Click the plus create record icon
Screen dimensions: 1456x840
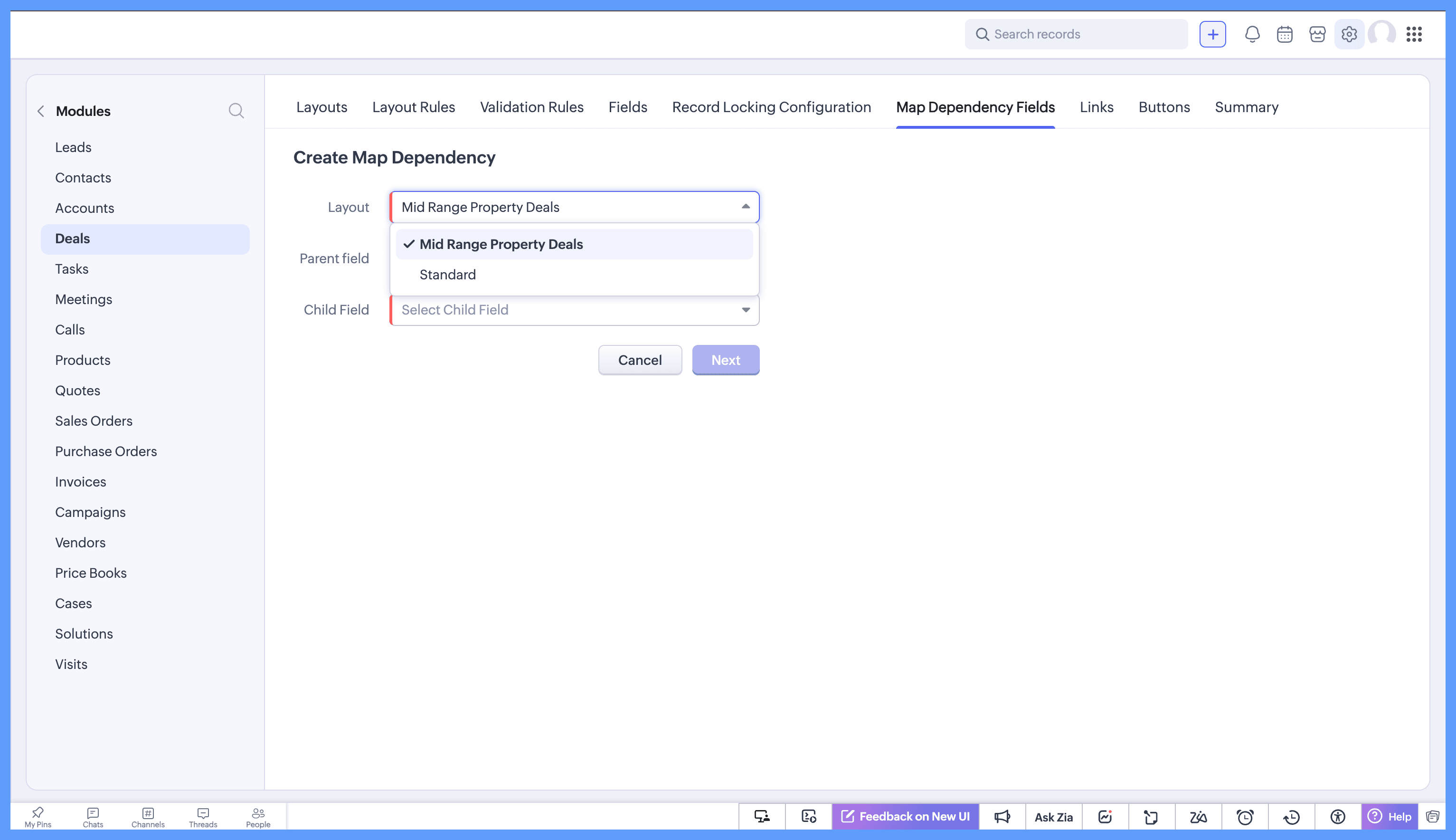1213,35
